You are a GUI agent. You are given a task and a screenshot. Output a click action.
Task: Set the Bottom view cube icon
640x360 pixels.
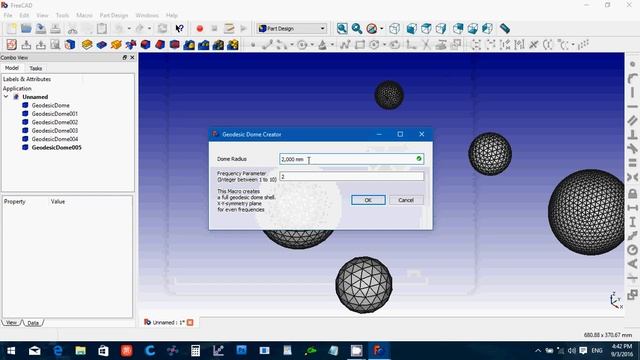[x=473, y=29]
